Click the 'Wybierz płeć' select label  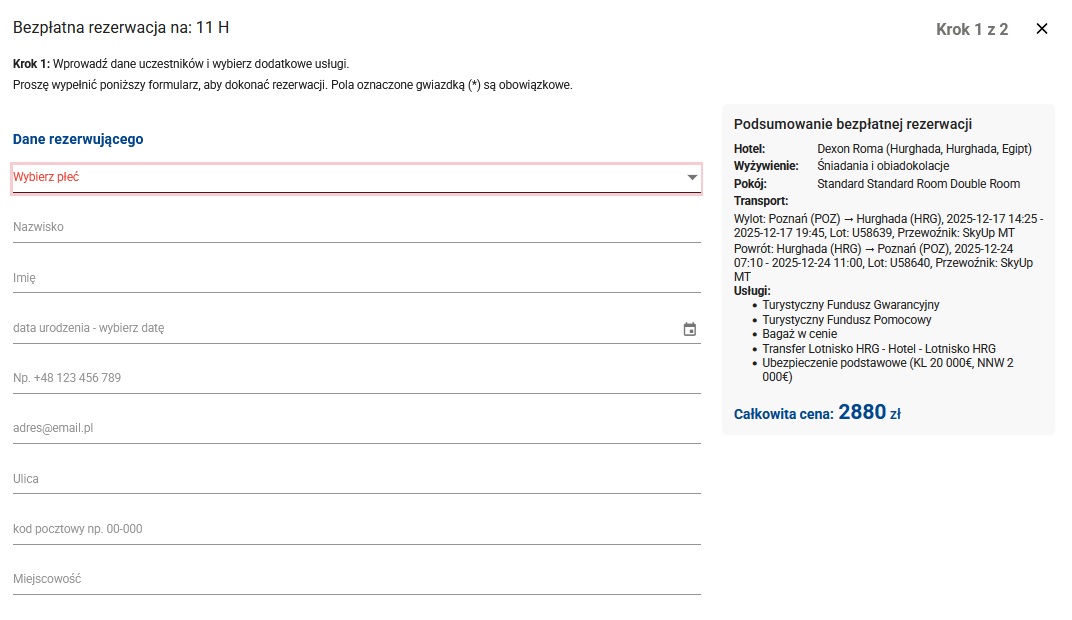tap(46, 177)
